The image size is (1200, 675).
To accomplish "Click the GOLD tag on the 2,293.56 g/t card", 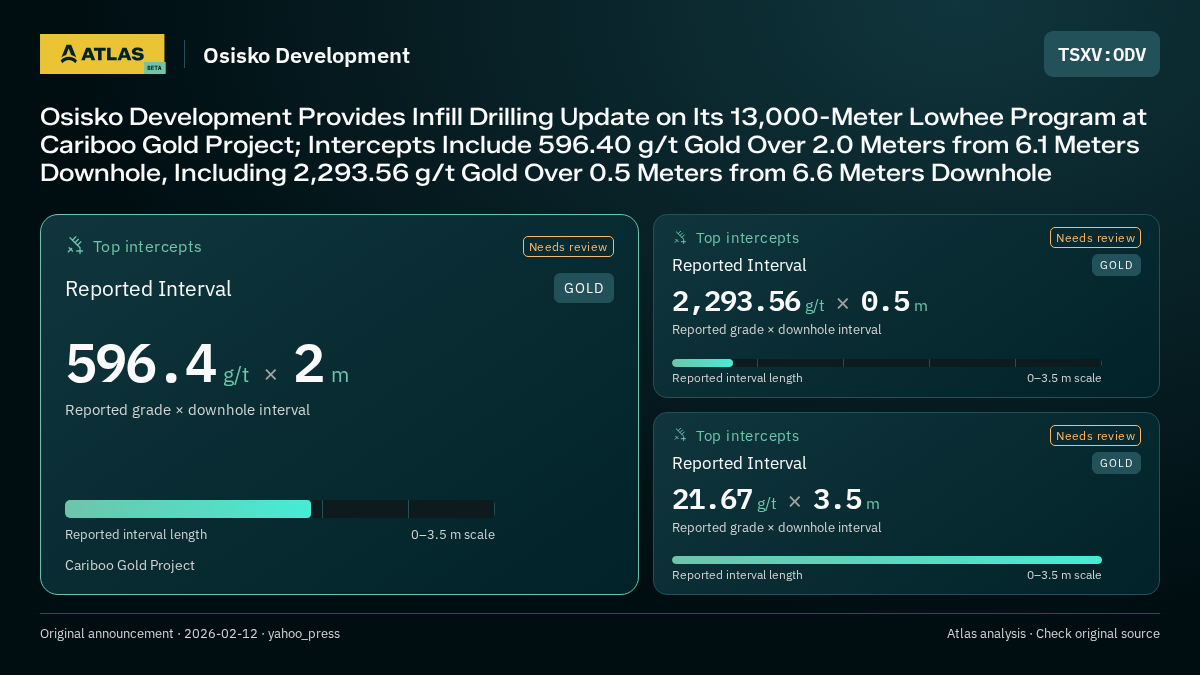I will (x=1116, y=265).
